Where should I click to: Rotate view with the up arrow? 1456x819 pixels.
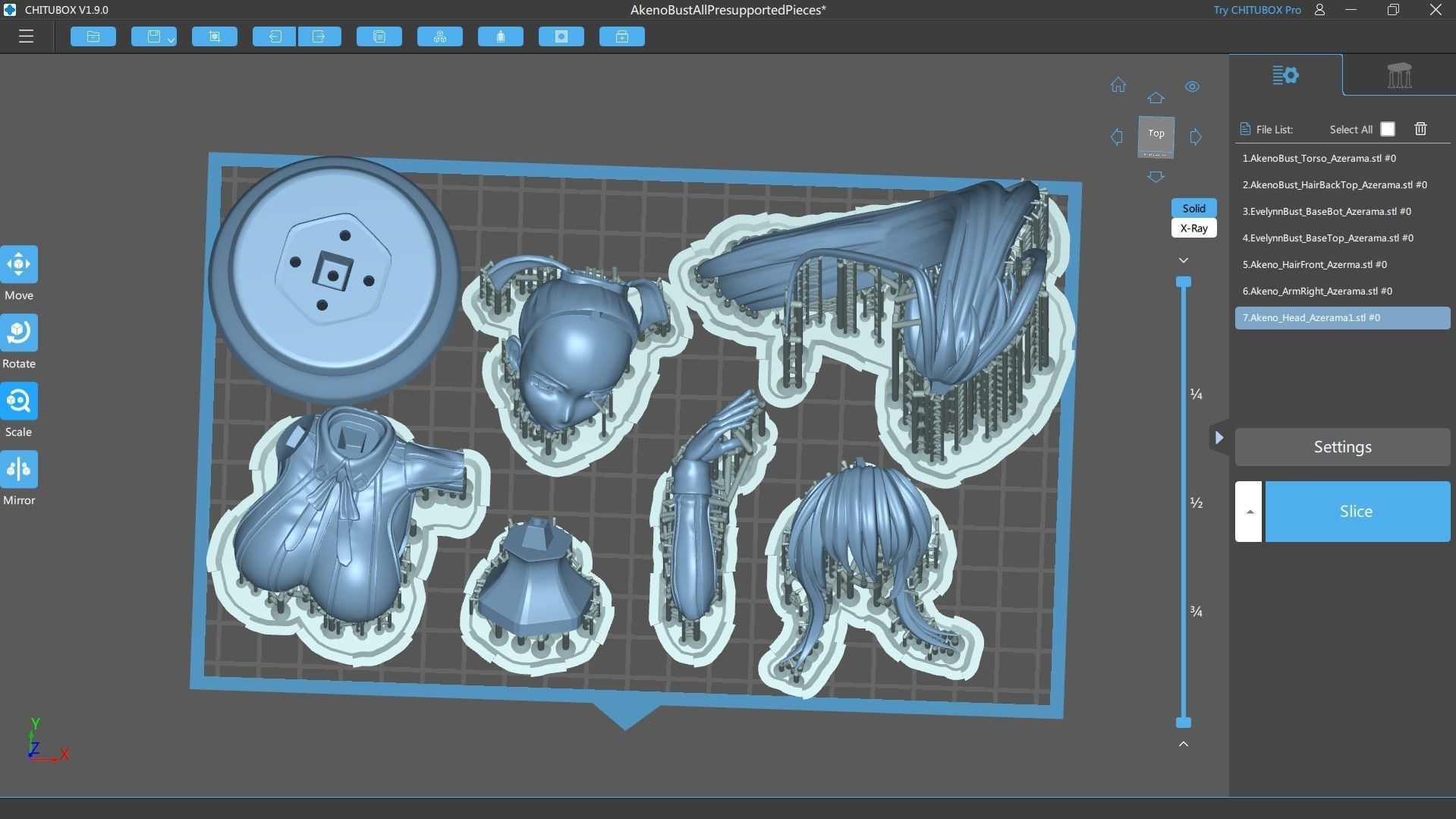pyautogui.click(x=1156, y=98)
